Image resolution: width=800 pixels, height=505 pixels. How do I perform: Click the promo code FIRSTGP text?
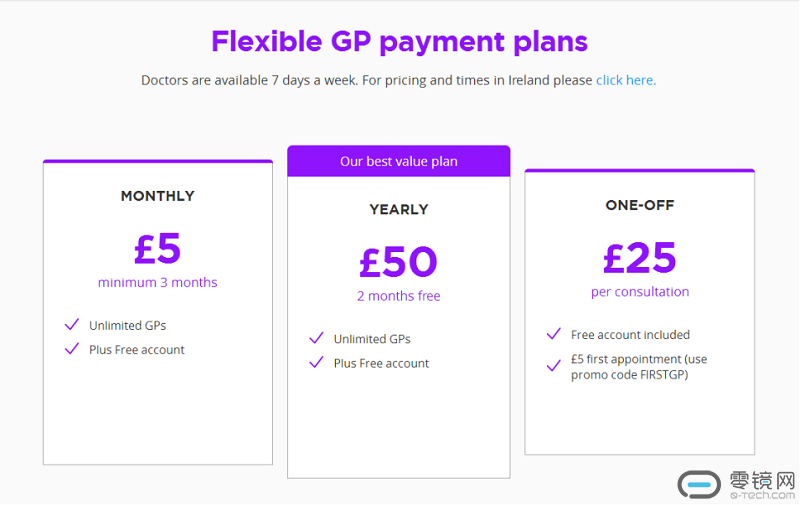click(629, 375)
